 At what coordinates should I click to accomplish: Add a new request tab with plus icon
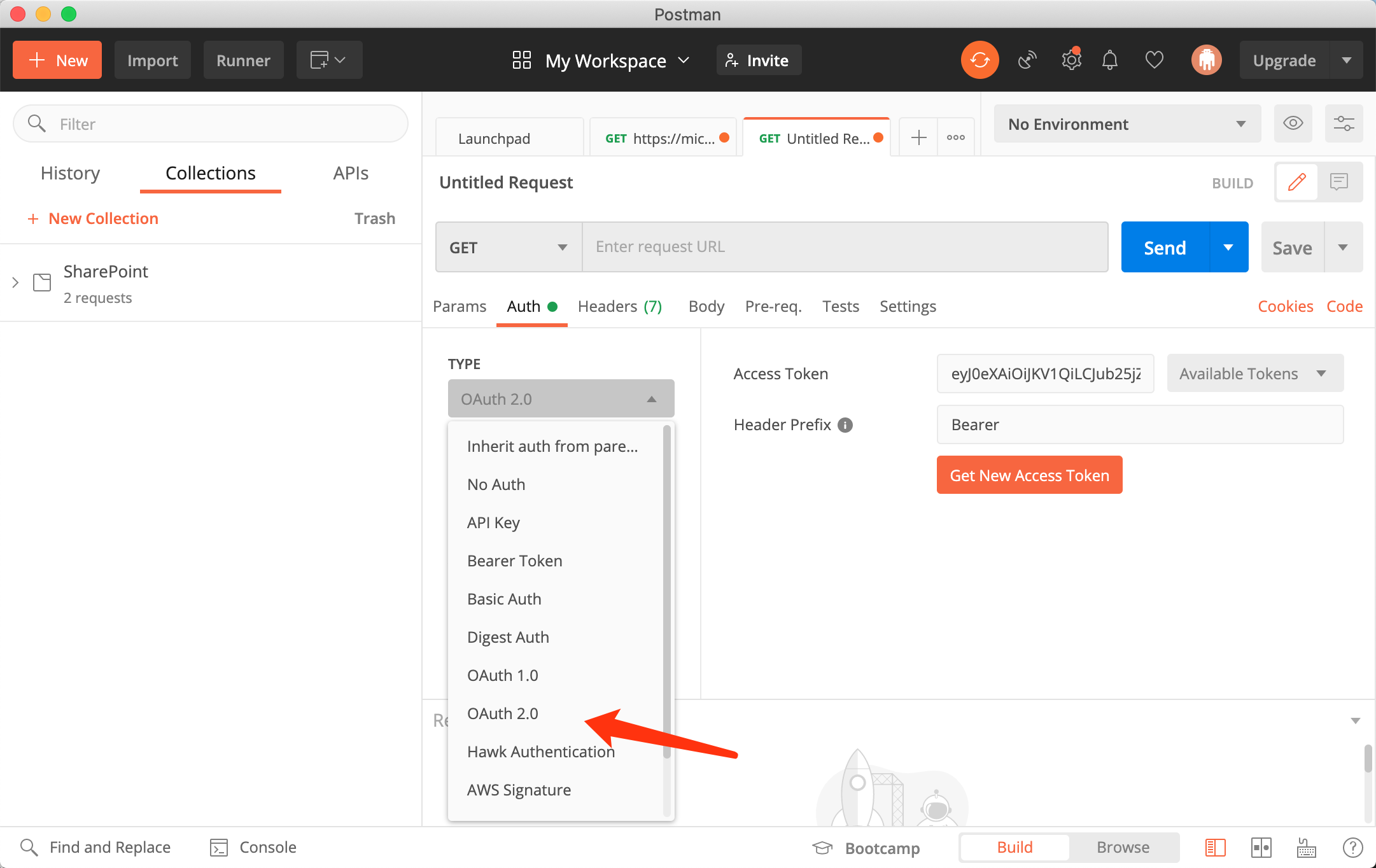(918, 137)
